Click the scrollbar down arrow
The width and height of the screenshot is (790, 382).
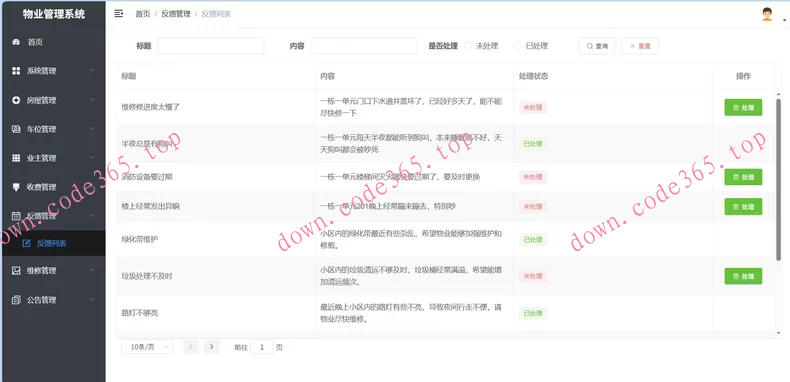778,333
